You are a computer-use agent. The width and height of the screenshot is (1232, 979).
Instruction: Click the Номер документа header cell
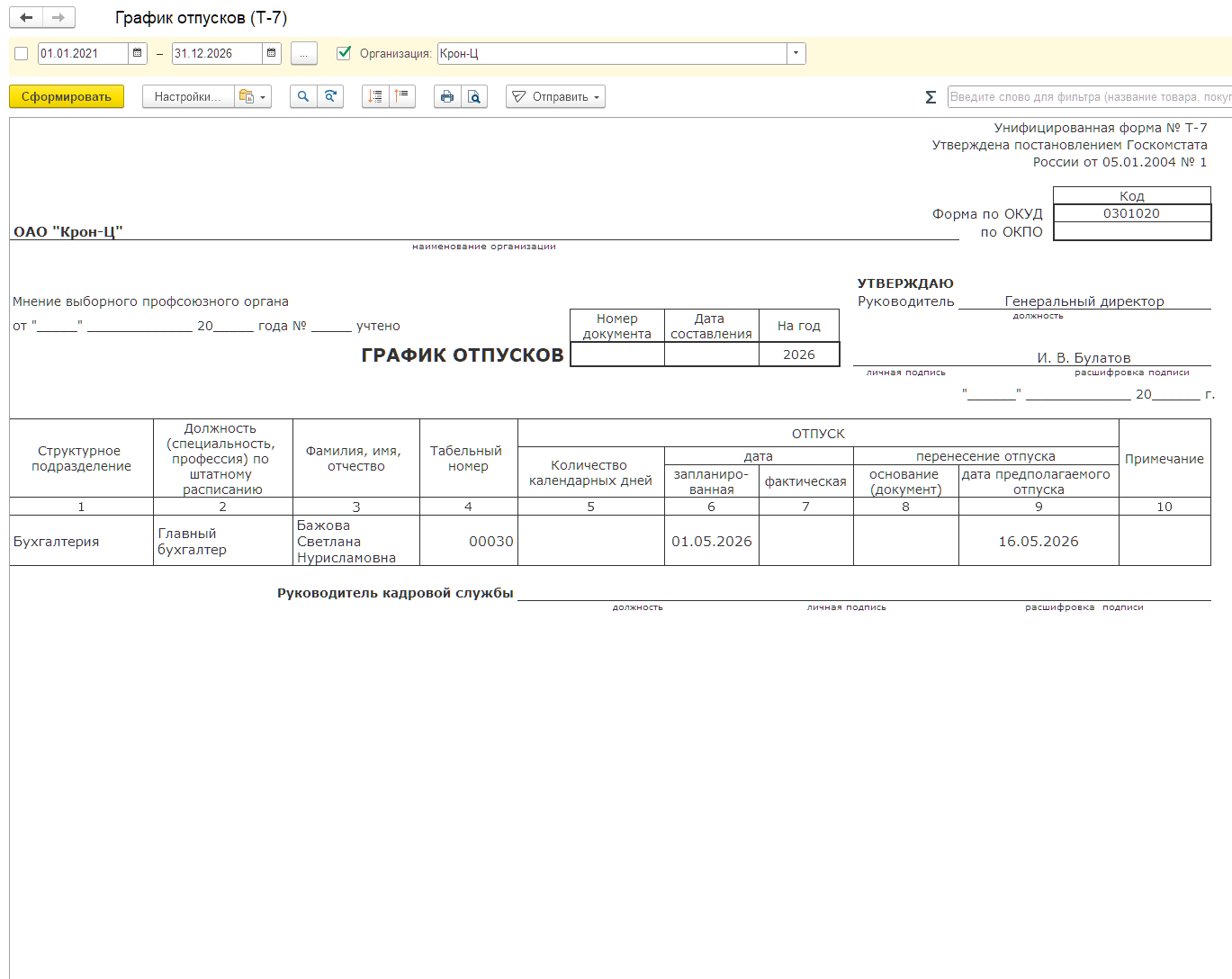[x=617, y=326]
